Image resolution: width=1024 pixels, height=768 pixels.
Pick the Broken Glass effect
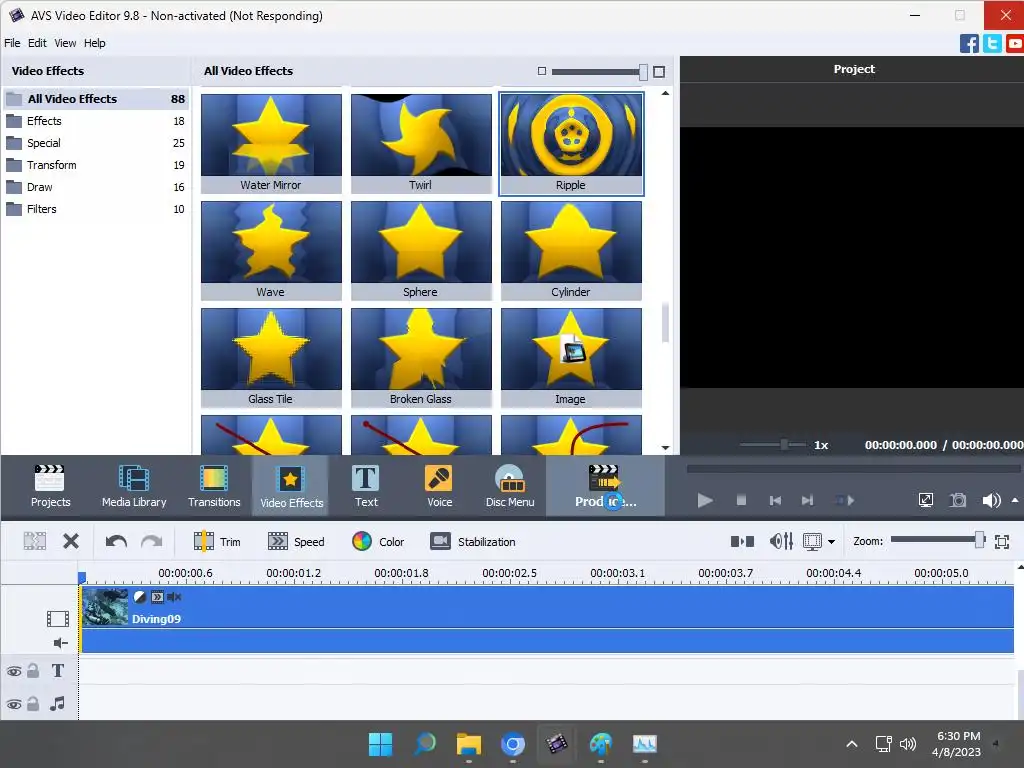click(421, 357)
